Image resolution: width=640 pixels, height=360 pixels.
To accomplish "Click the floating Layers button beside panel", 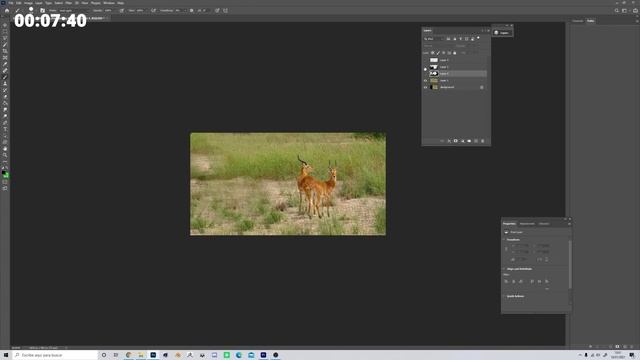I will click(502, 33).
